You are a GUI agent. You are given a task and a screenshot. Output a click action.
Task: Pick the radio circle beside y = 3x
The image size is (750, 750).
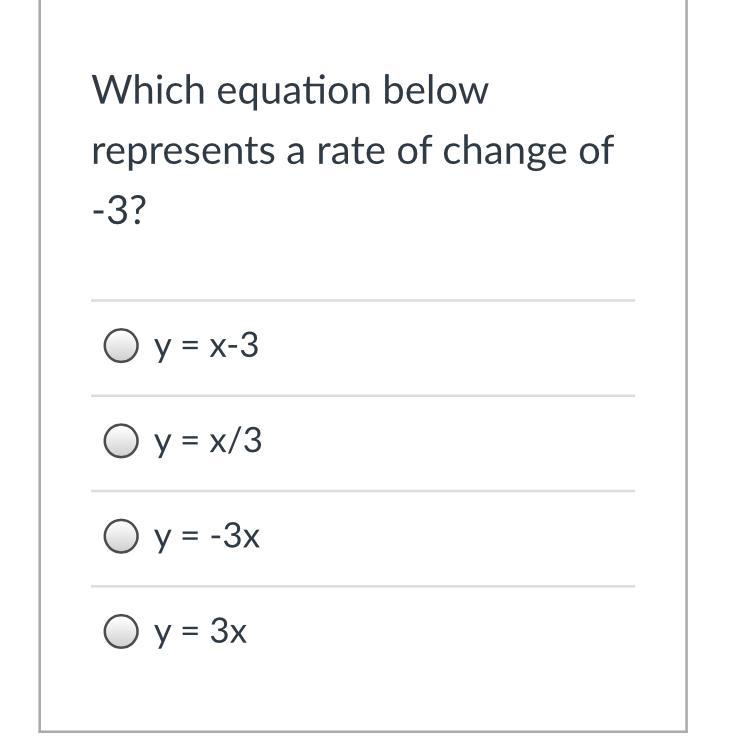click(x=120, y=632)
